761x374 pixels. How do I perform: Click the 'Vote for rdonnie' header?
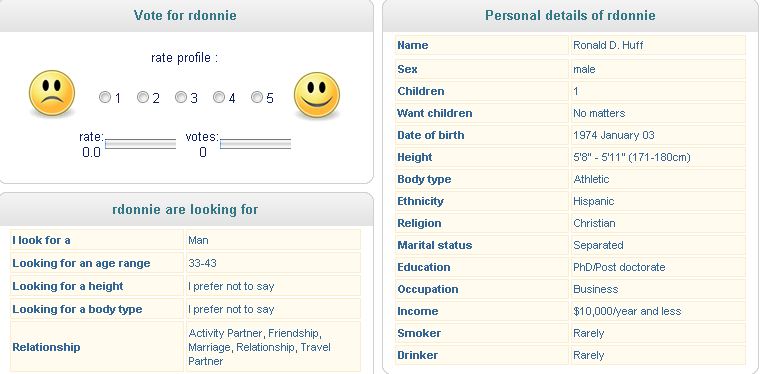tap(185, 15)
